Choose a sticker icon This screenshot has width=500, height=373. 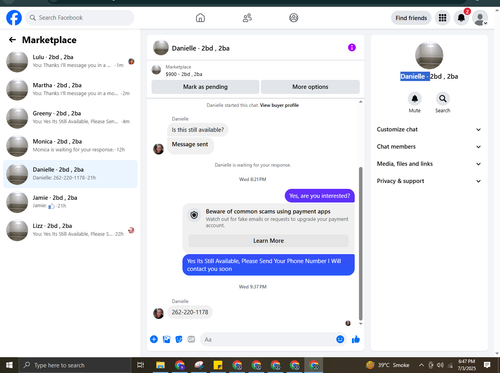[x=179, y=339]
